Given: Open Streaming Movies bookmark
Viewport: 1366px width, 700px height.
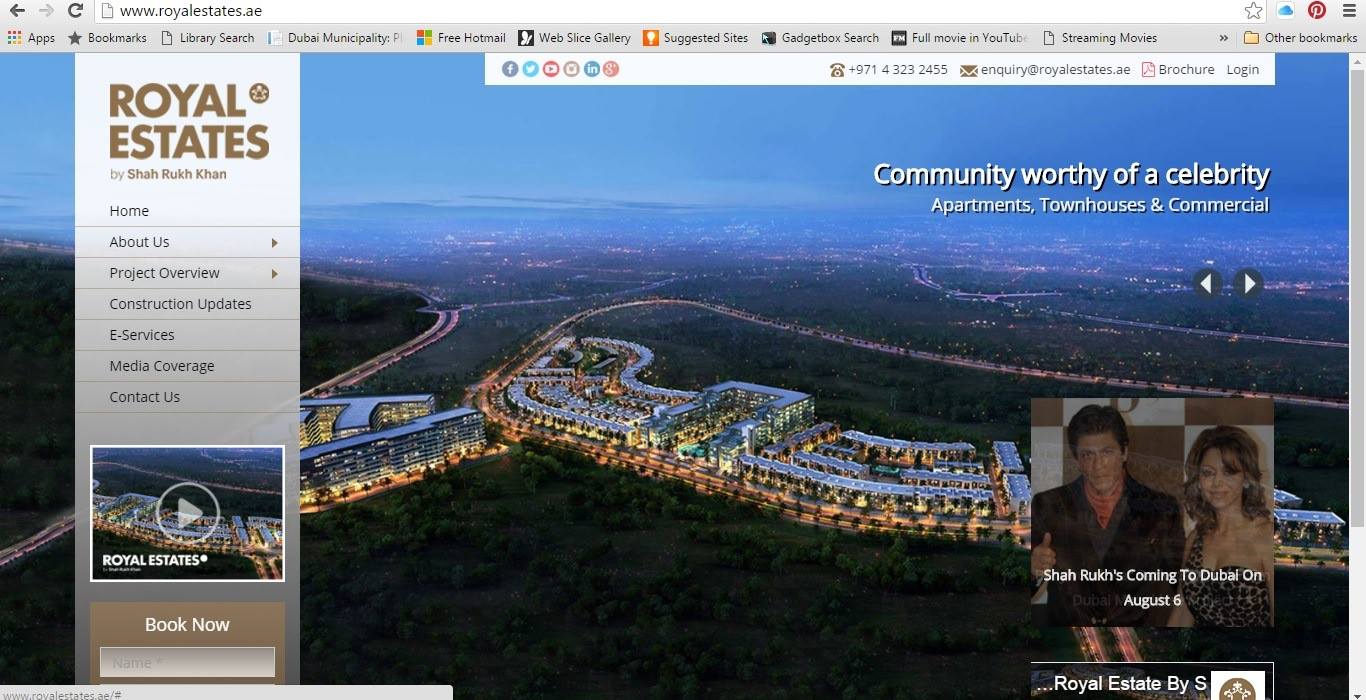Looking at the screenshot, I should (x=1099, y=38).
